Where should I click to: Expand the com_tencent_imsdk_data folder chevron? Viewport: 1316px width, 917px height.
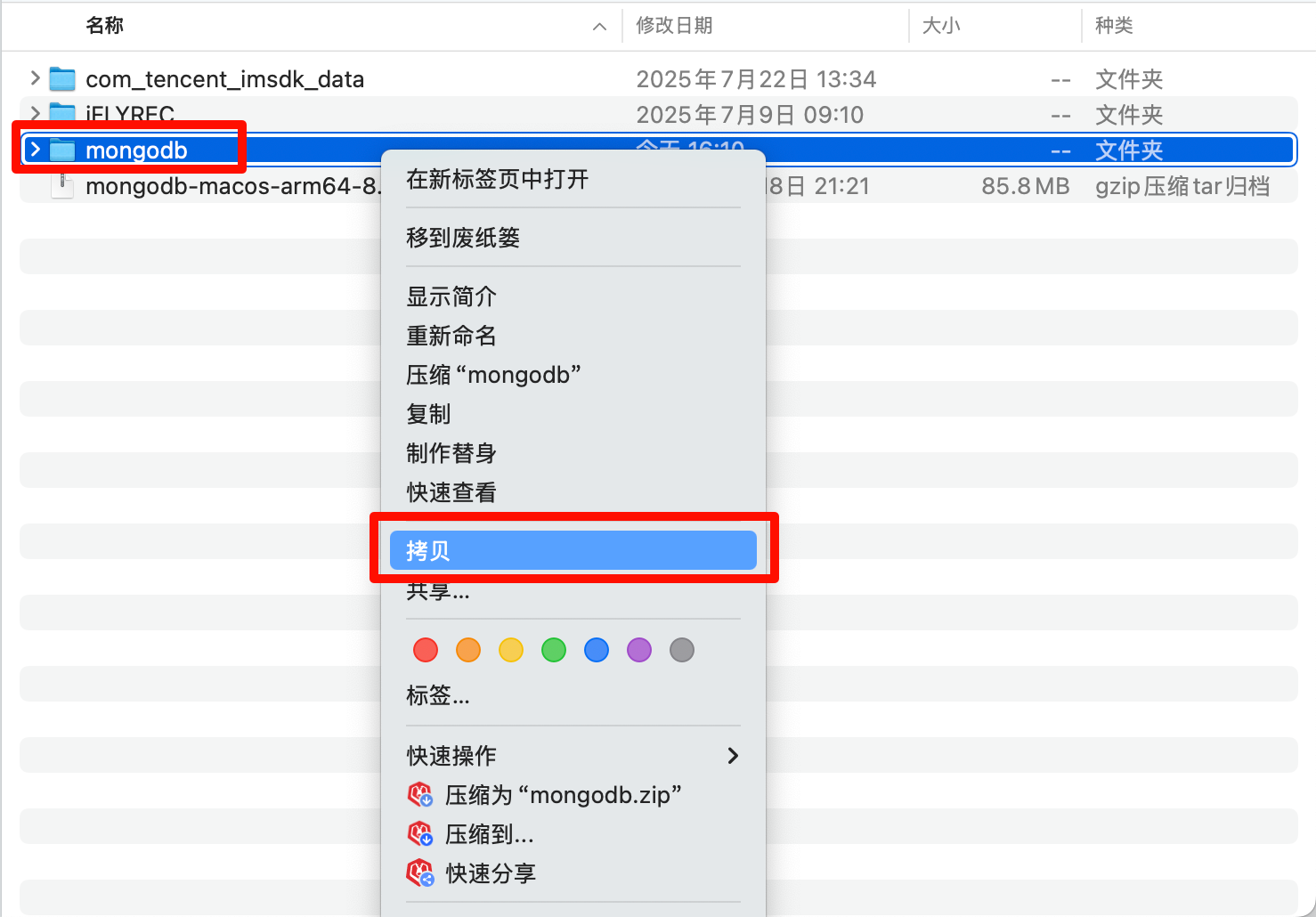35,78
